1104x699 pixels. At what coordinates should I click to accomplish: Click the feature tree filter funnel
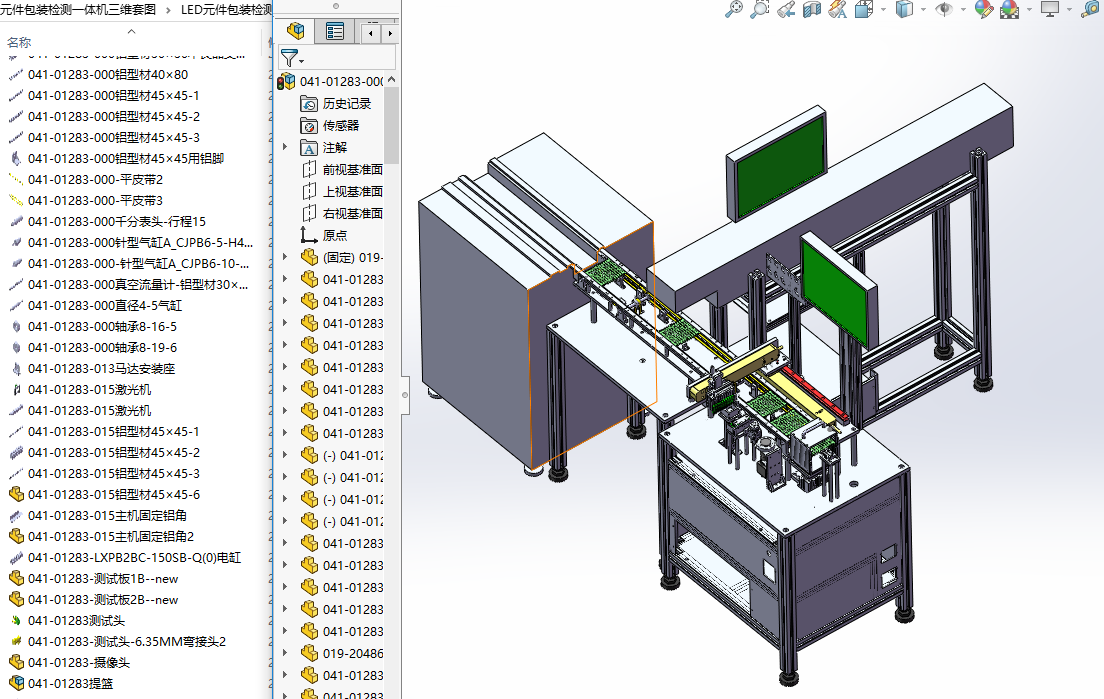click(x=288, y=57)
